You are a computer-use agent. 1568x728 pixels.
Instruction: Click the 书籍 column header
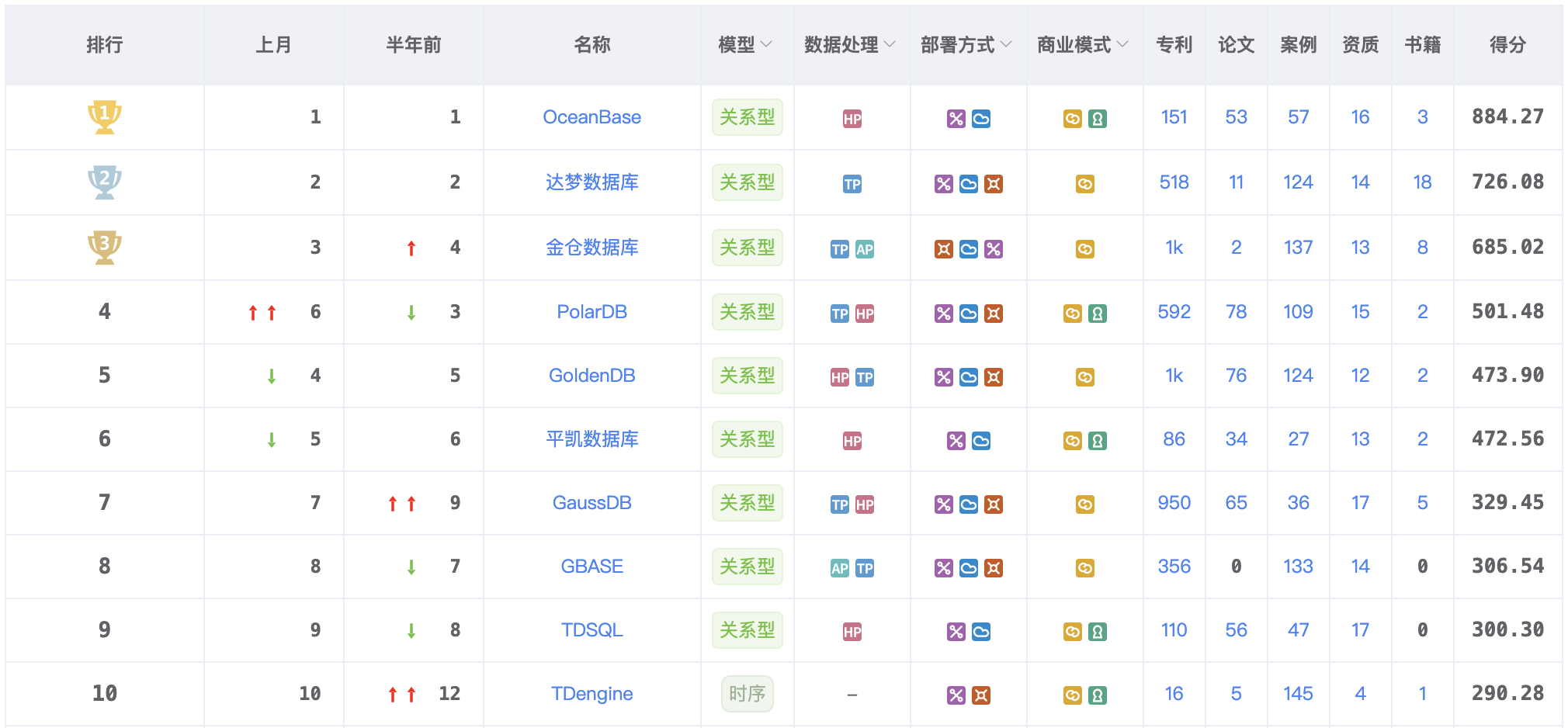click(x=1423, y=45)
